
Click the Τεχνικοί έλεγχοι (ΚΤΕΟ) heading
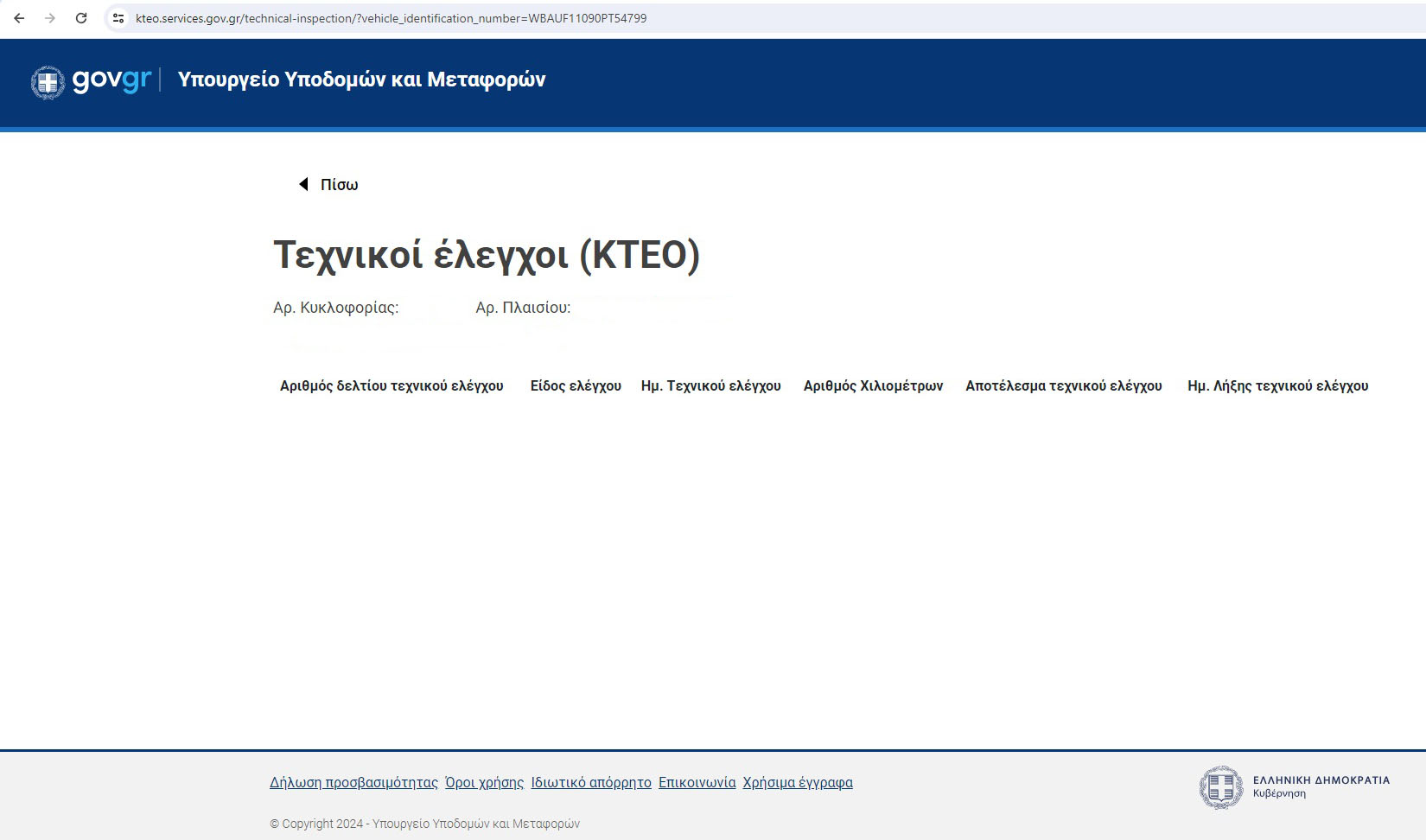[487, 255]
